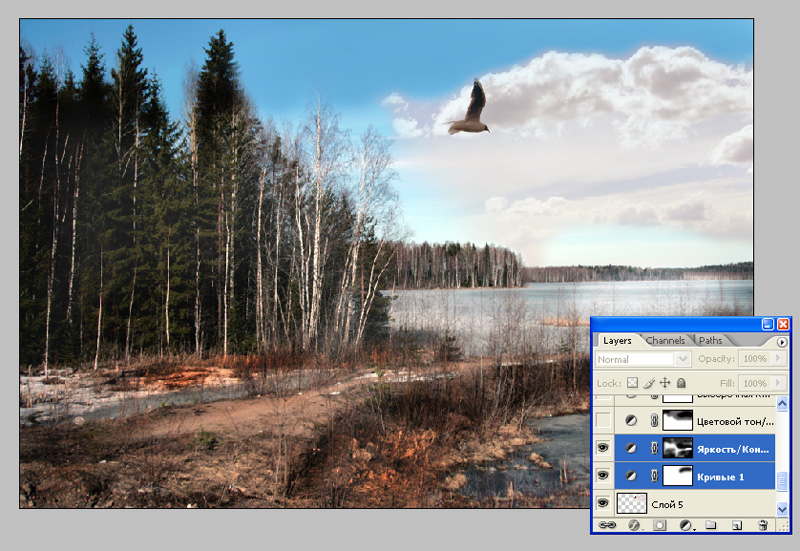Show the Цветовой тон layer visibility
The width and height of the screenshot is (800, 551).
point(603,420)
